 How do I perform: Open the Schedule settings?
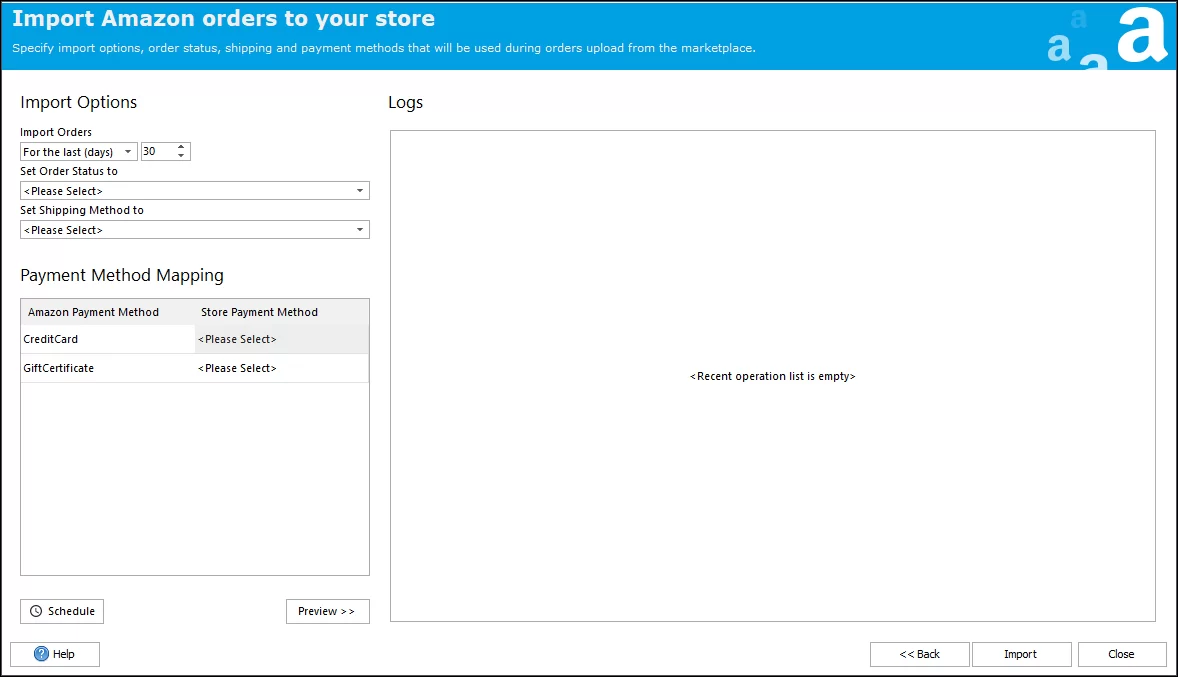pos(62,611)
